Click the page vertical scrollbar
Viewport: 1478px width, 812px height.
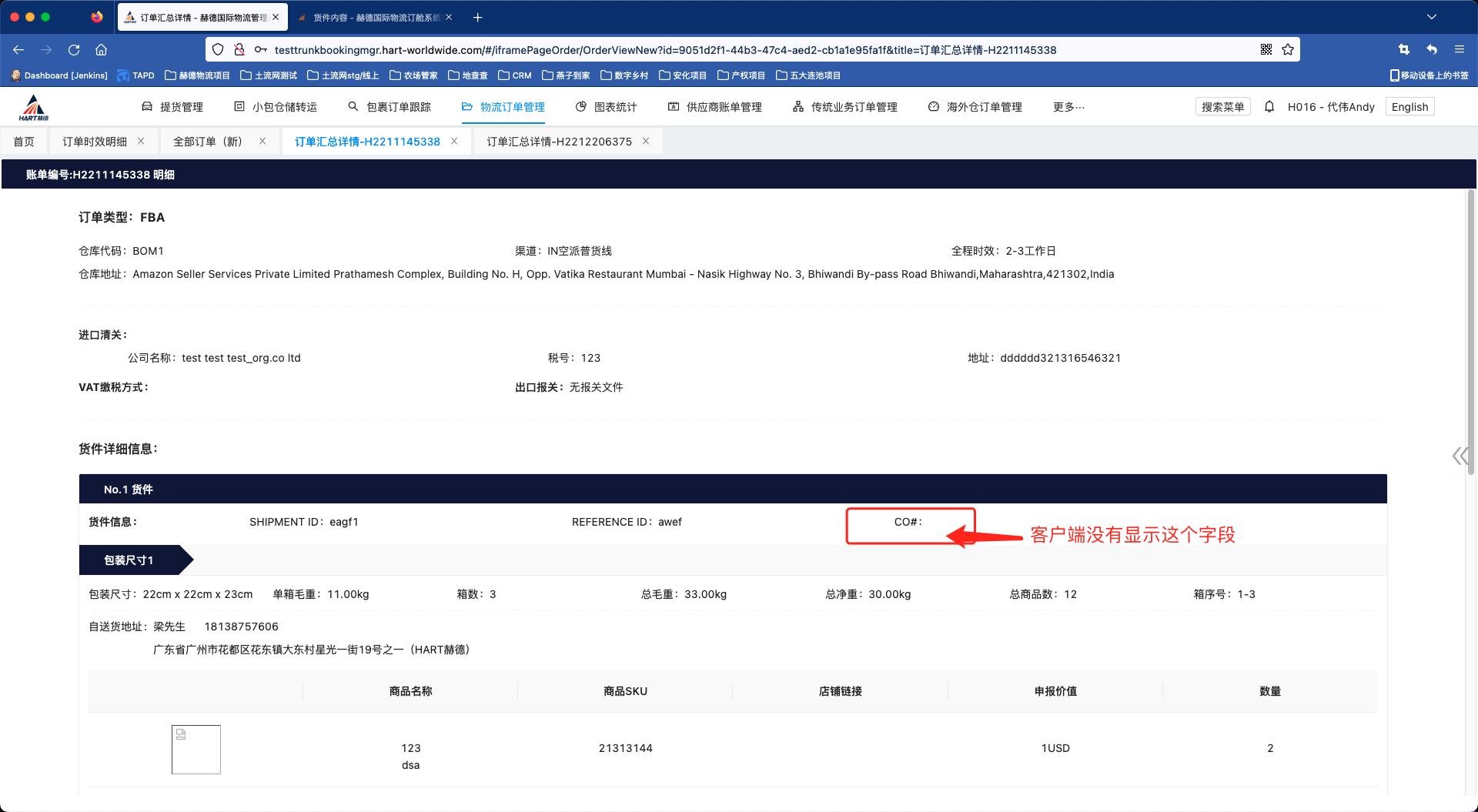pos(1470,331)
